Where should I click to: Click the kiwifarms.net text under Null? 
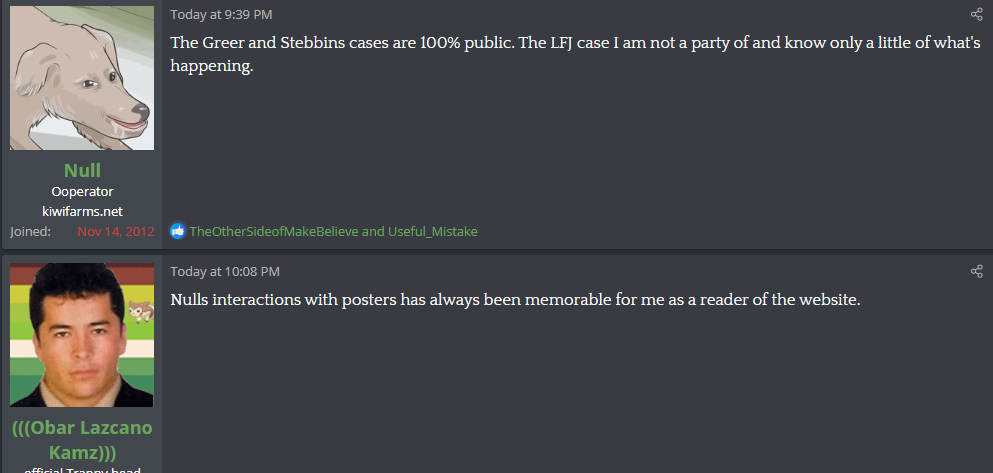coord(82,211)
